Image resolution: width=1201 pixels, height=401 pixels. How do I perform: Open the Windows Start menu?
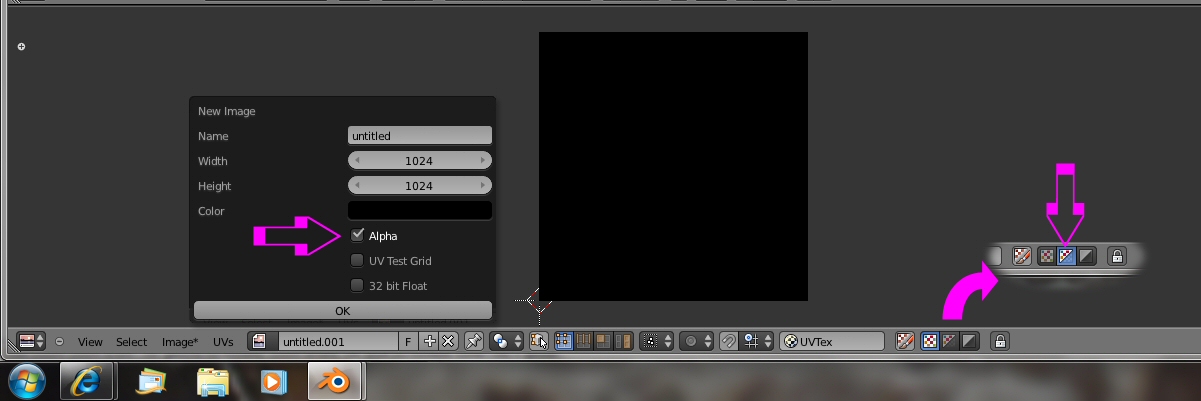(x=27, y=382)
